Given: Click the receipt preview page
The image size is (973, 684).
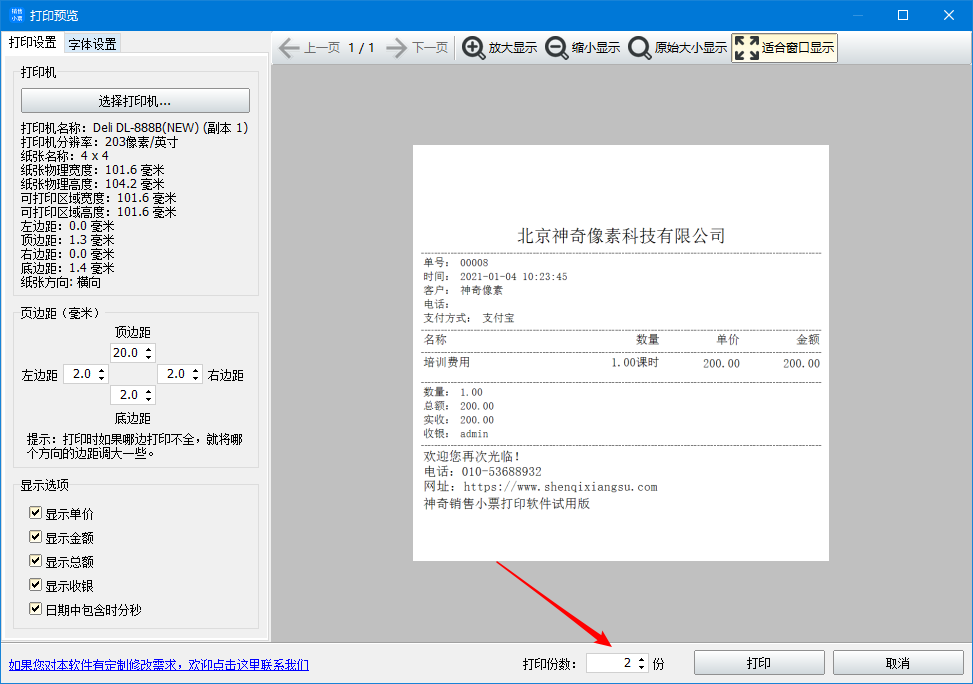Looking at the screenshot, I should click(621, 353).
